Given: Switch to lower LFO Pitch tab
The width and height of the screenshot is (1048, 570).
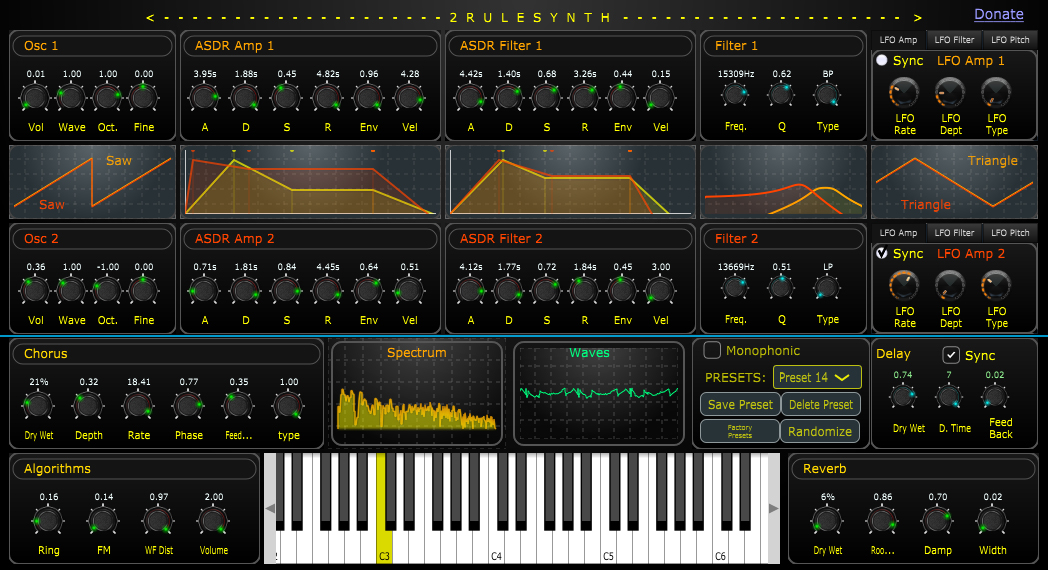Looking at the screenshot, I should point(1010,233).
